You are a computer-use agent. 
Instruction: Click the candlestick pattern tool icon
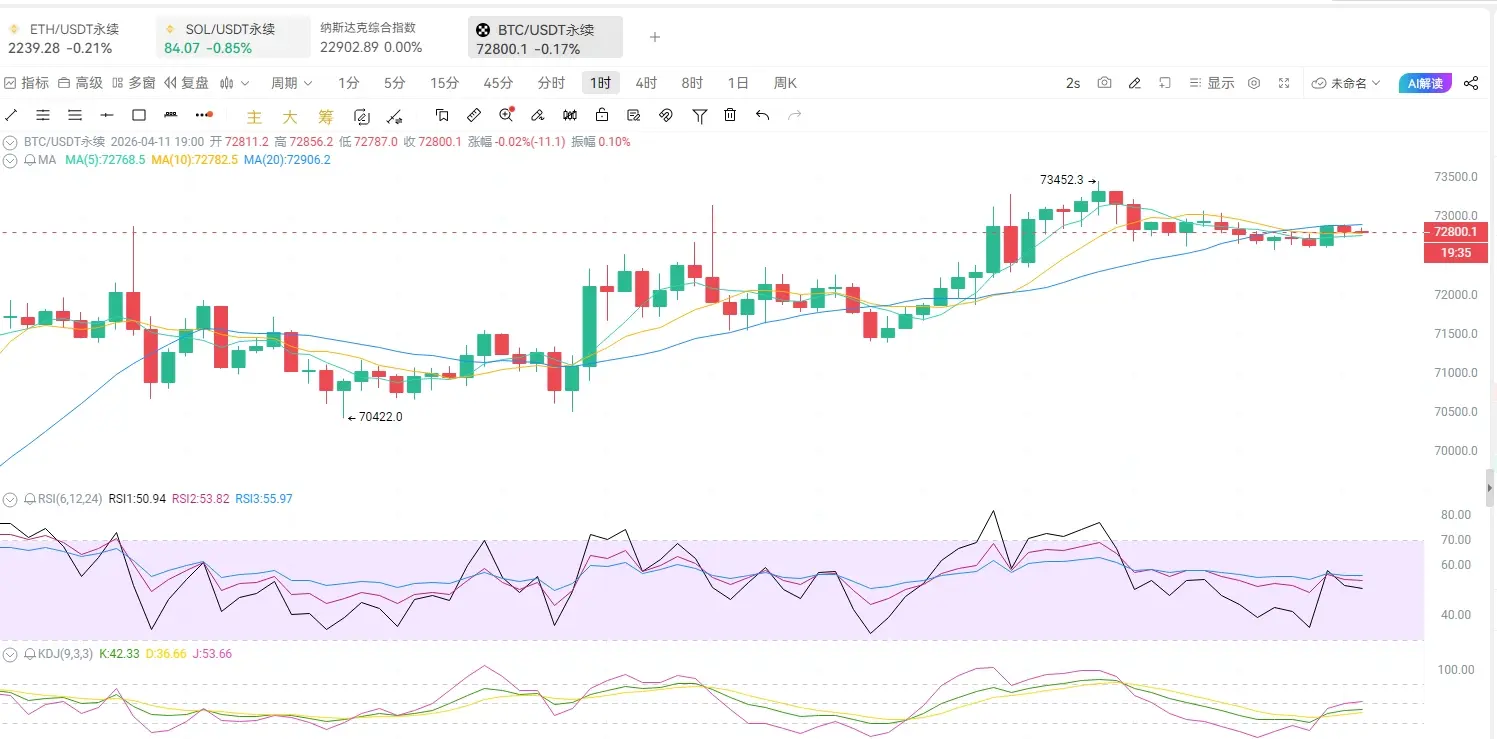[x=570, y=115]
